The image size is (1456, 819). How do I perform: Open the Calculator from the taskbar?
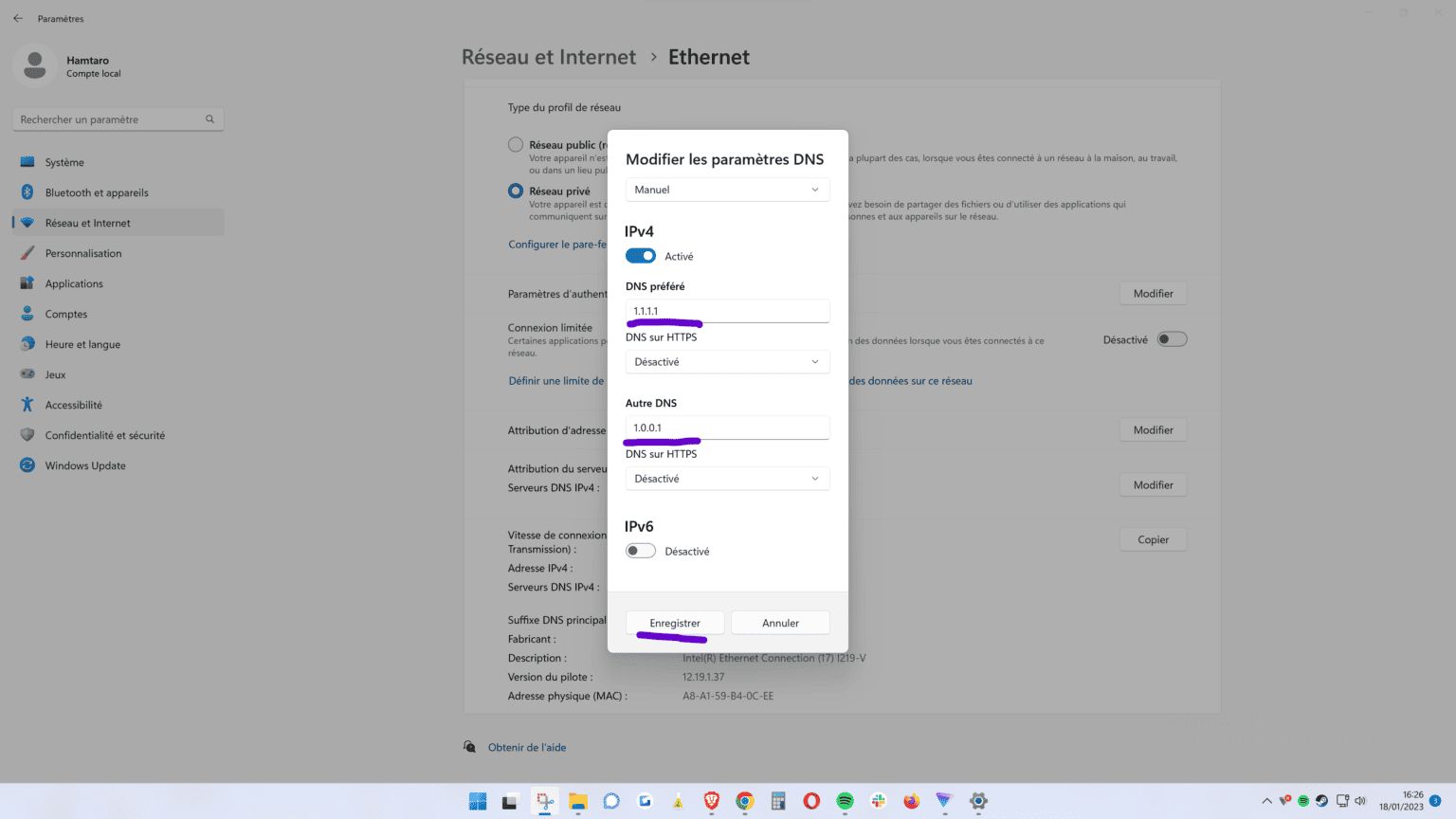777,801
